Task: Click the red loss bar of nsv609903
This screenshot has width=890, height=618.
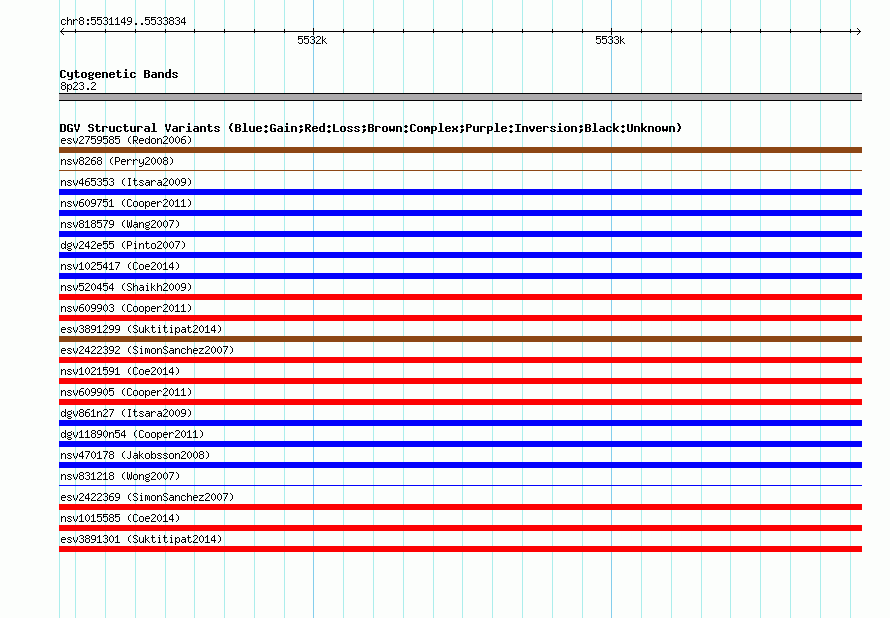Action: (460, 318)
